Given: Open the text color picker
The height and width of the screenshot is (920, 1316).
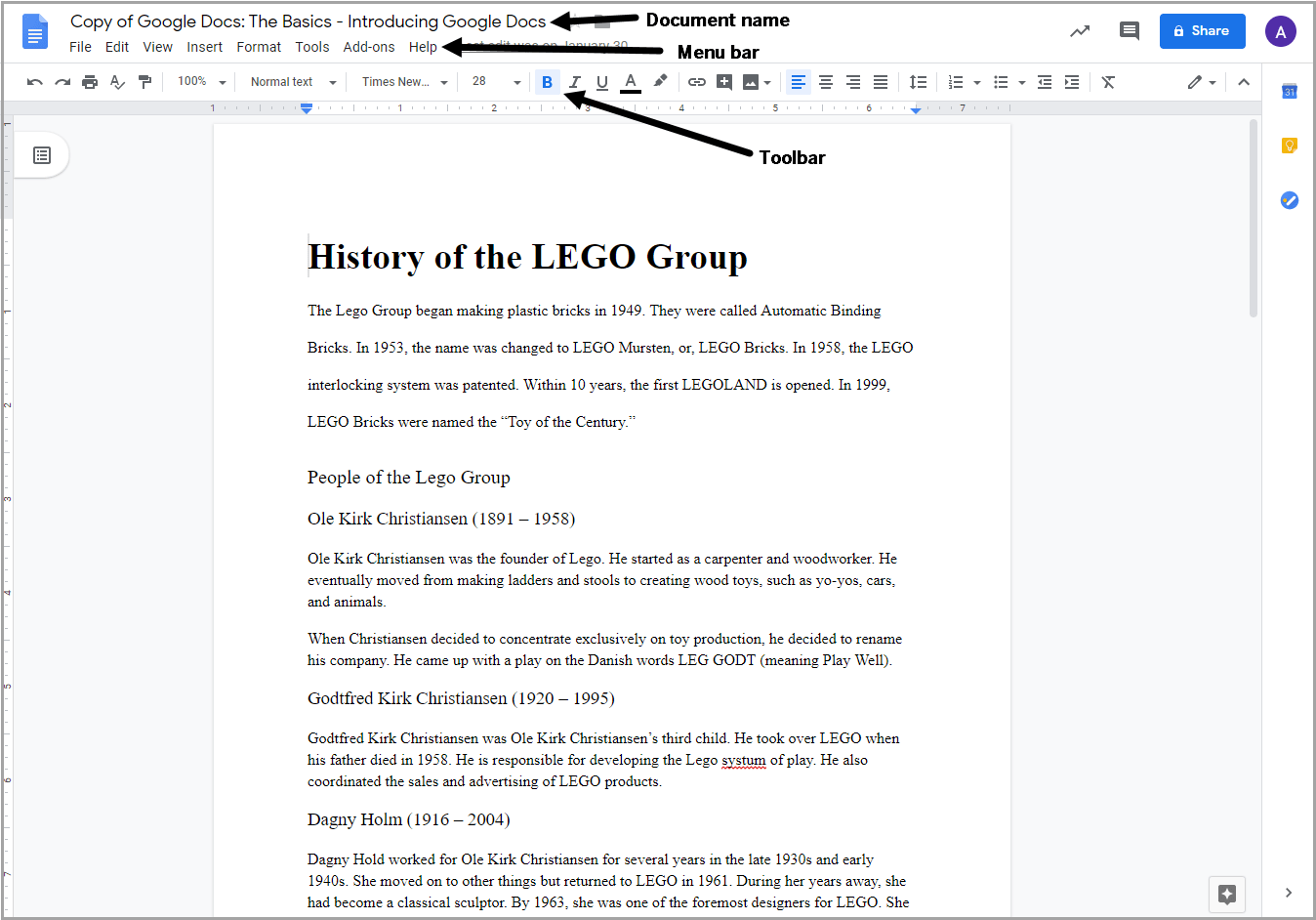Looking at the screenshot, I should point(631,82).
